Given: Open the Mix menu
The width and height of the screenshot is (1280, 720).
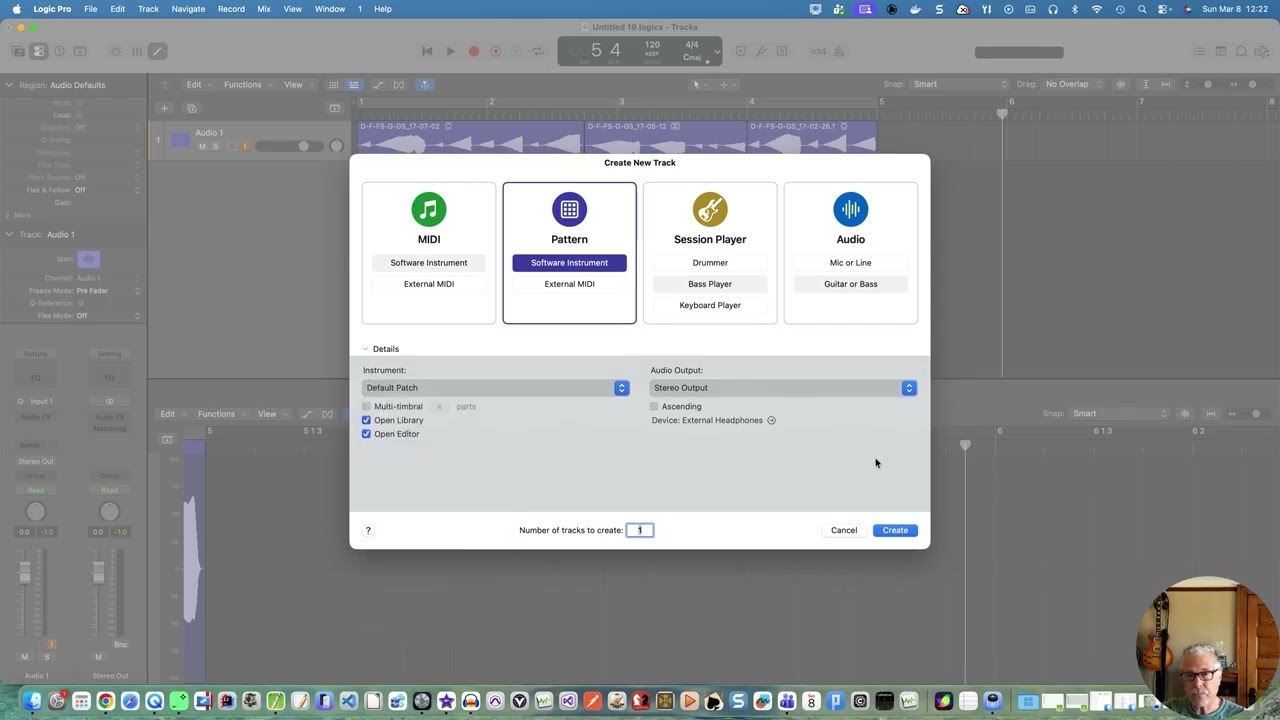Looking at the screenshot, I should click(264, 9).
